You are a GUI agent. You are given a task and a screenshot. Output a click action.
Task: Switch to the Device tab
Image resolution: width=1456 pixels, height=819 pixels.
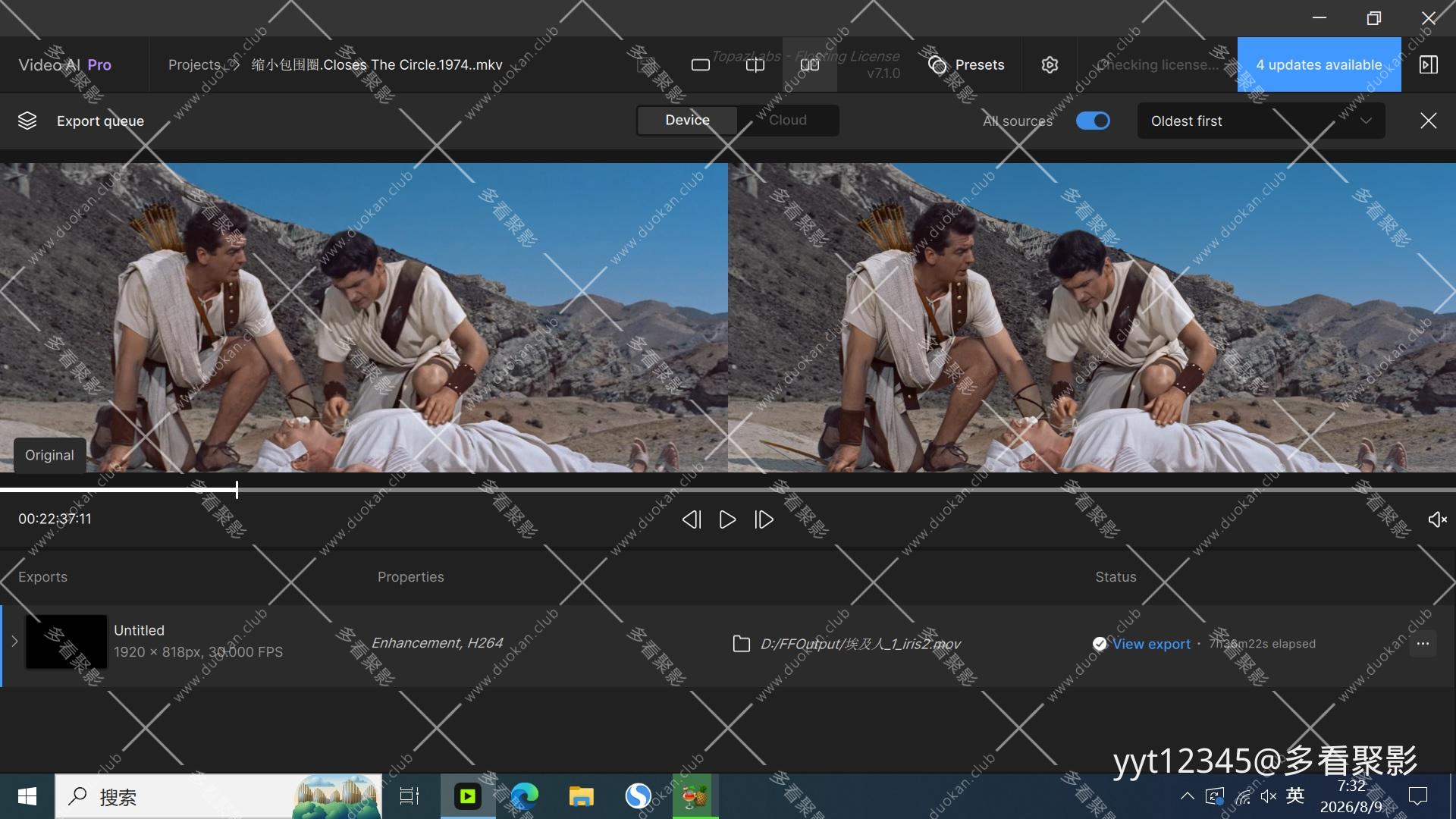pos(687,121)
